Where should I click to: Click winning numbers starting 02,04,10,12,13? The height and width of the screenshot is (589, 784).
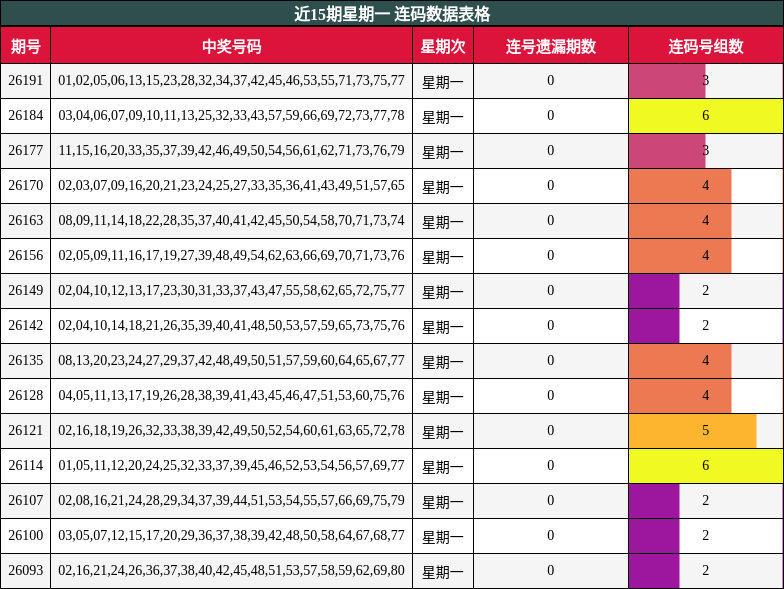[x=232, y=290]
